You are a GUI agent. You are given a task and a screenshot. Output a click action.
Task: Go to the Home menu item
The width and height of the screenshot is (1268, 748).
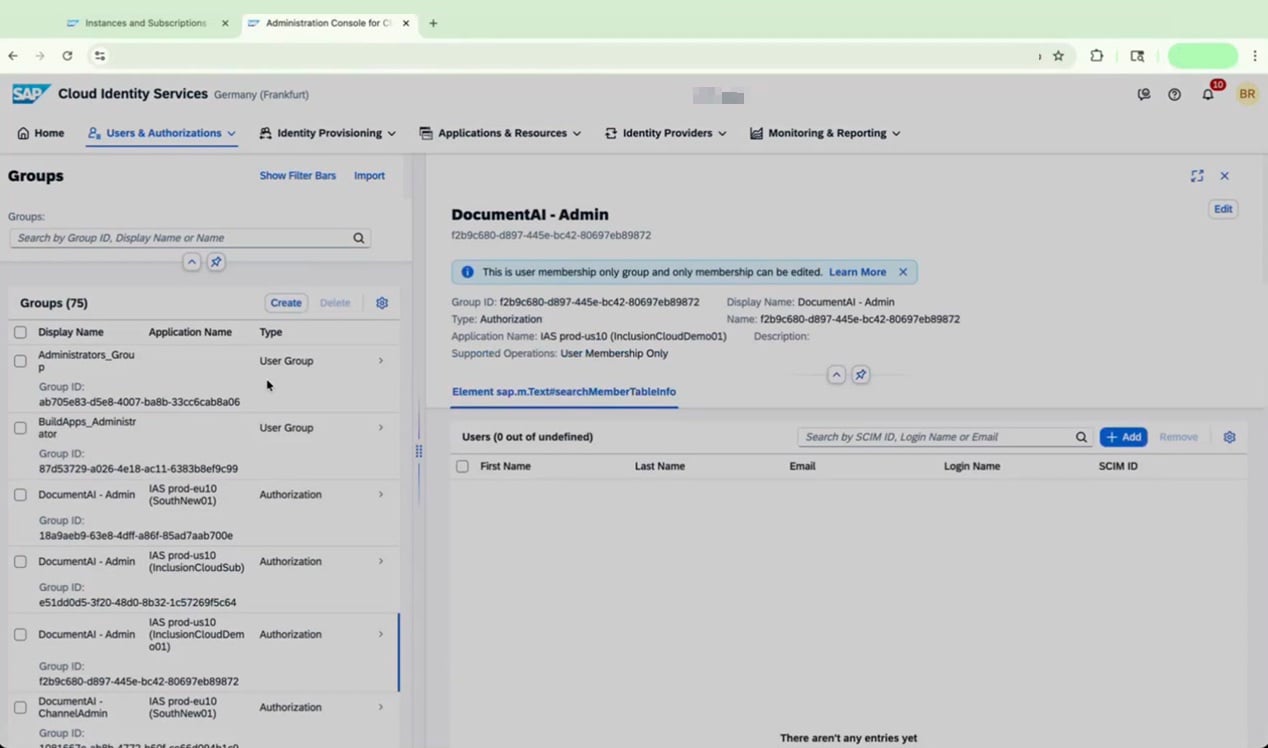pos(41,133)
